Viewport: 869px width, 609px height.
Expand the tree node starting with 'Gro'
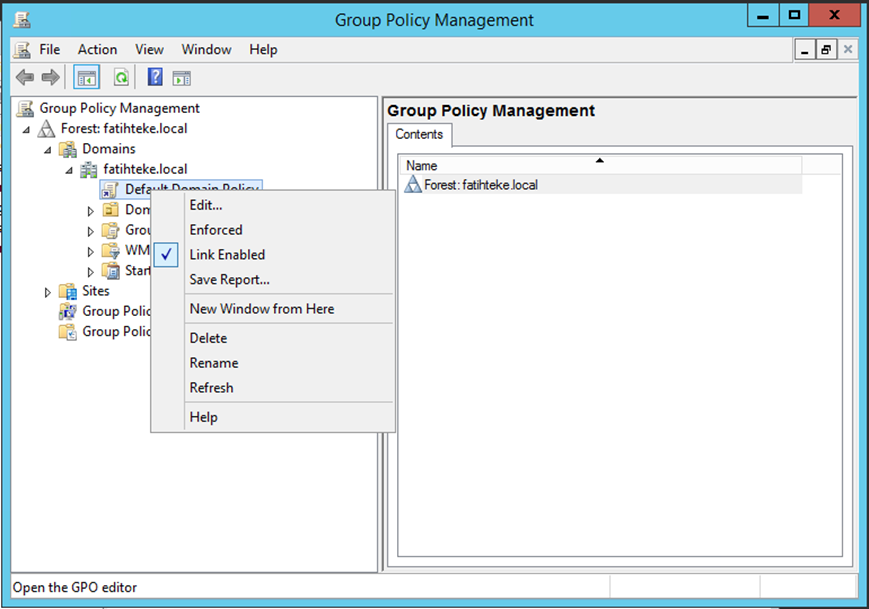pyautogui.click(x=91, y=231)
